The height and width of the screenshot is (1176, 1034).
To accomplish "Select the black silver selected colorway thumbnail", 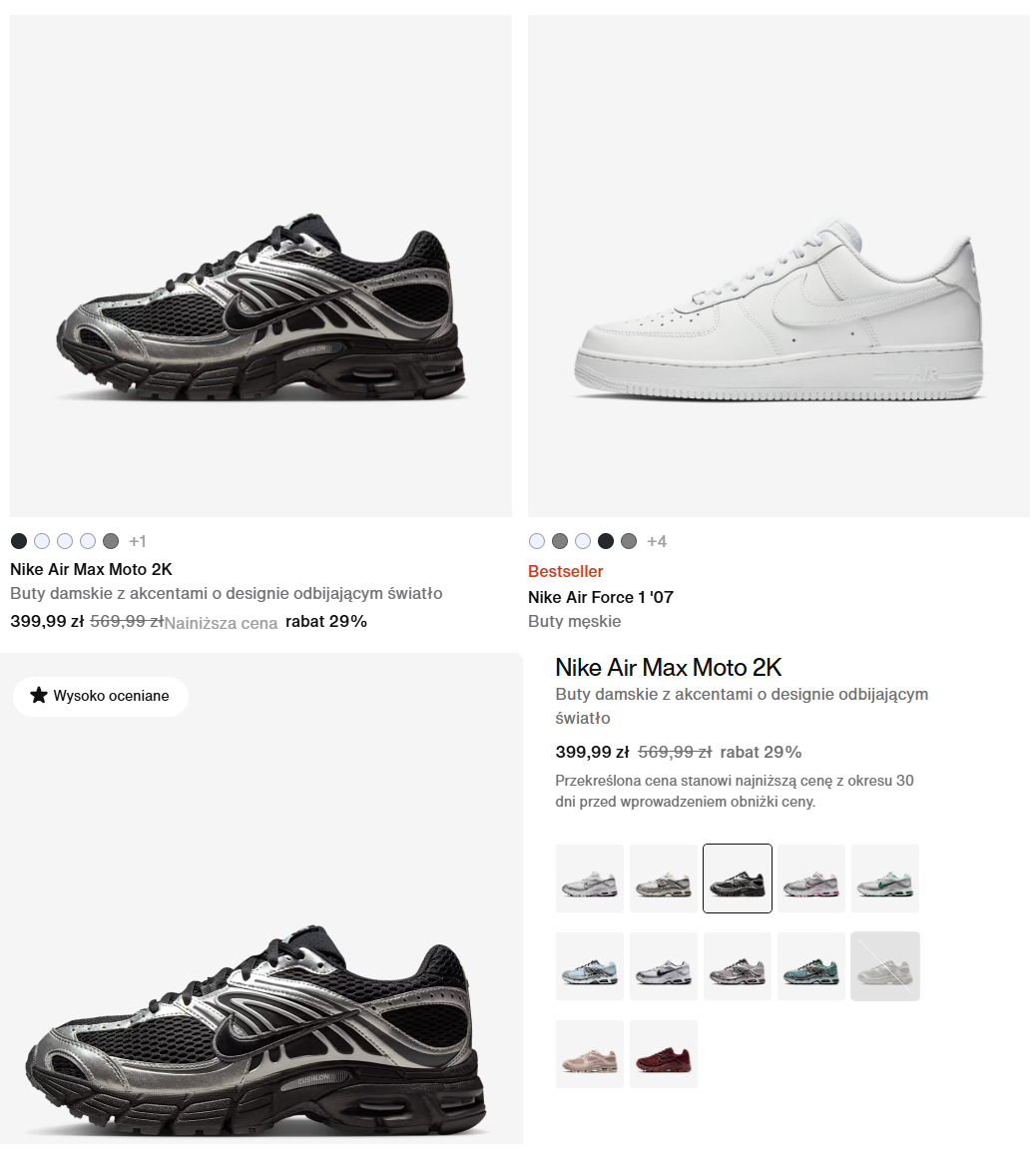I will [x=737, y=879].
